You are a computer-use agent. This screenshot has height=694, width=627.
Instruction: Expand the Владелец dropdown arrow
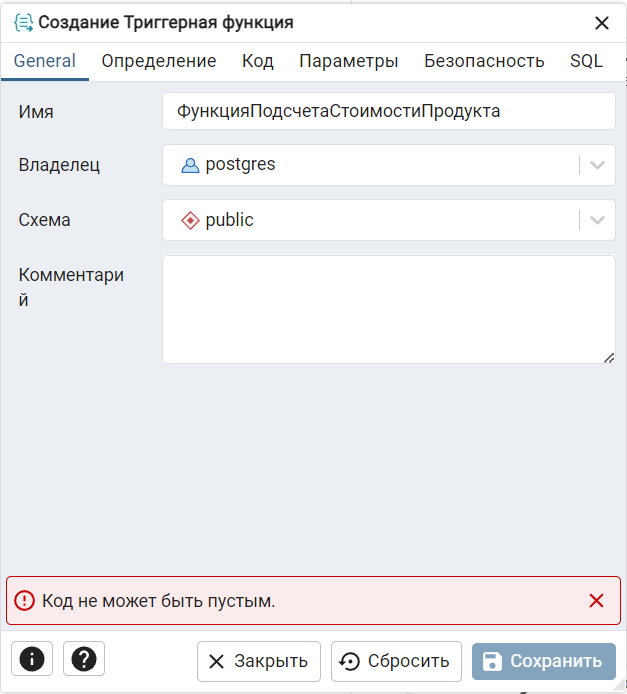[x=597, y=166]
